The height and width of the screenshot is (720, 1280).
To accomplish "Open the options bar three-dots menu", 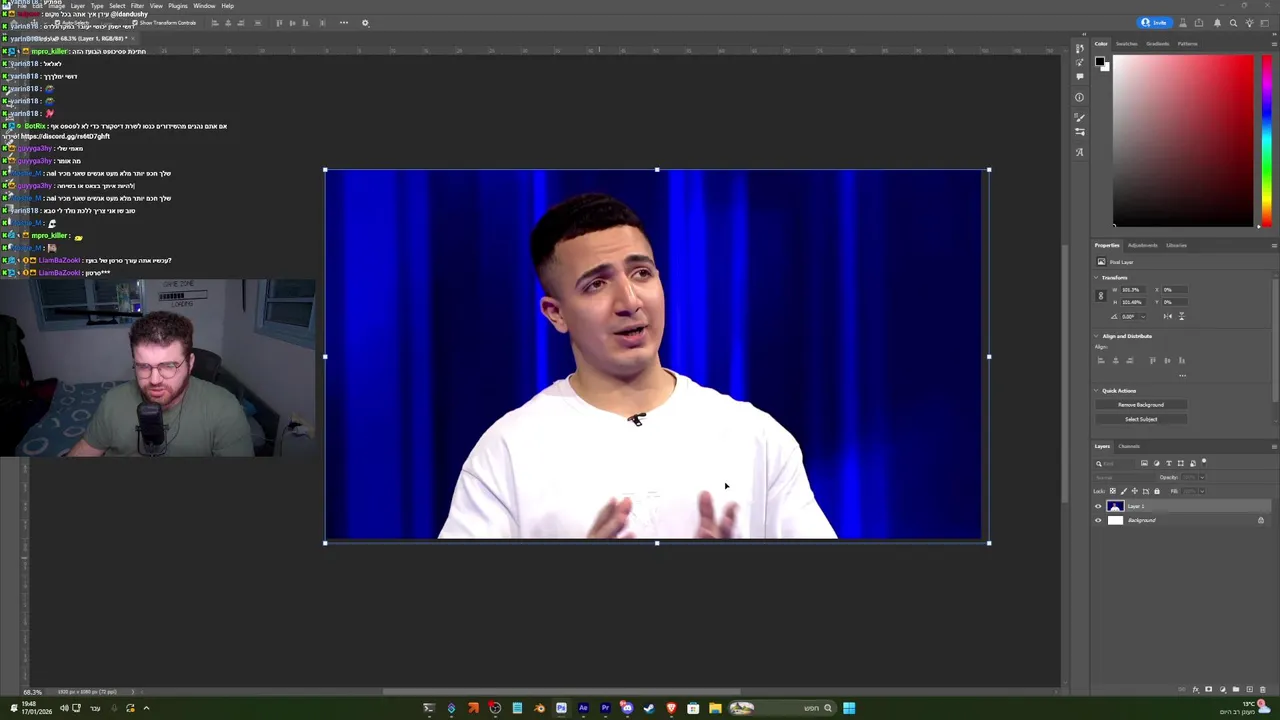I will point(344,23).
